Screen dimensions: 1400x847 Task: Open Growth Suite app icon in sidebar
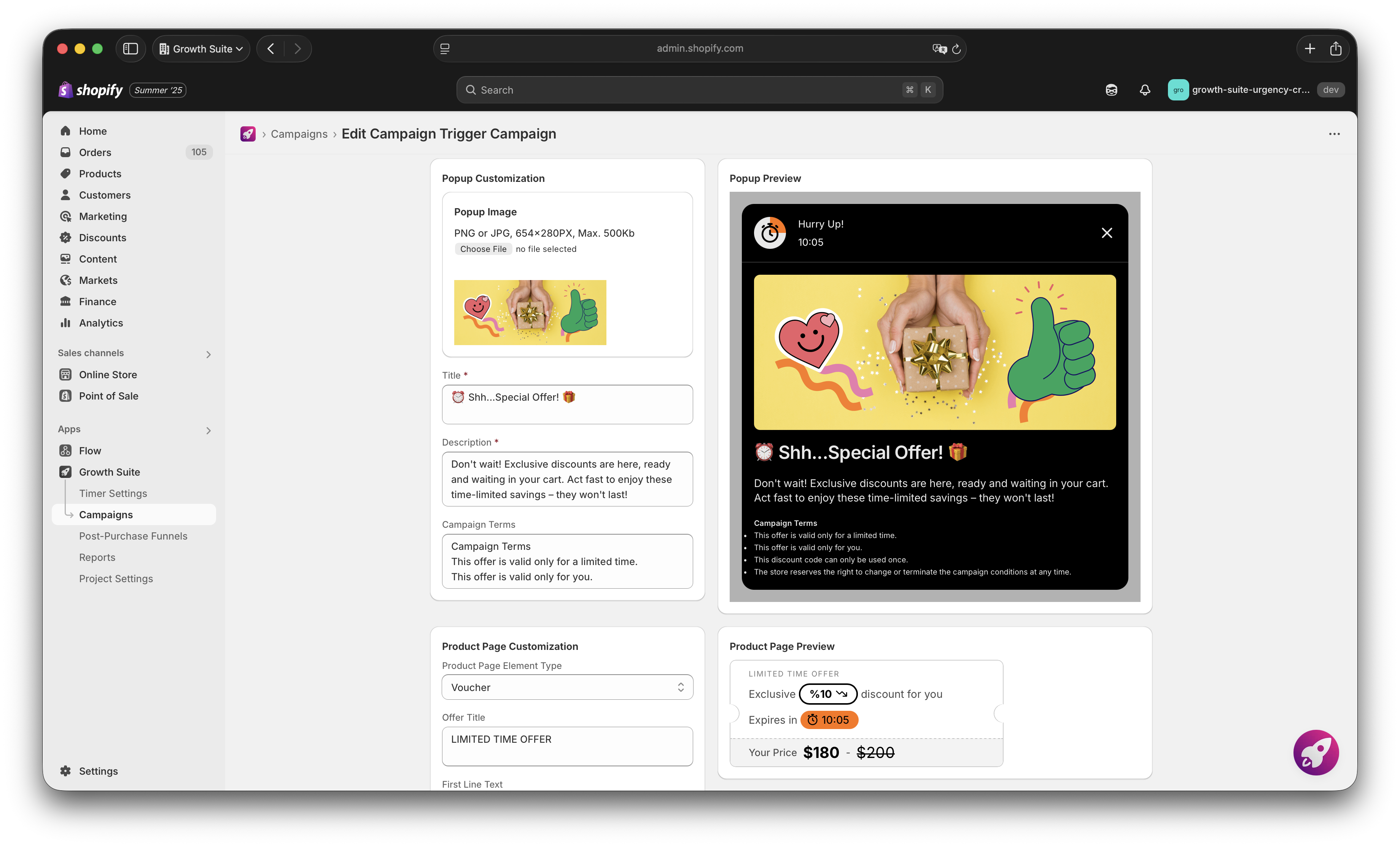[65, 472]
